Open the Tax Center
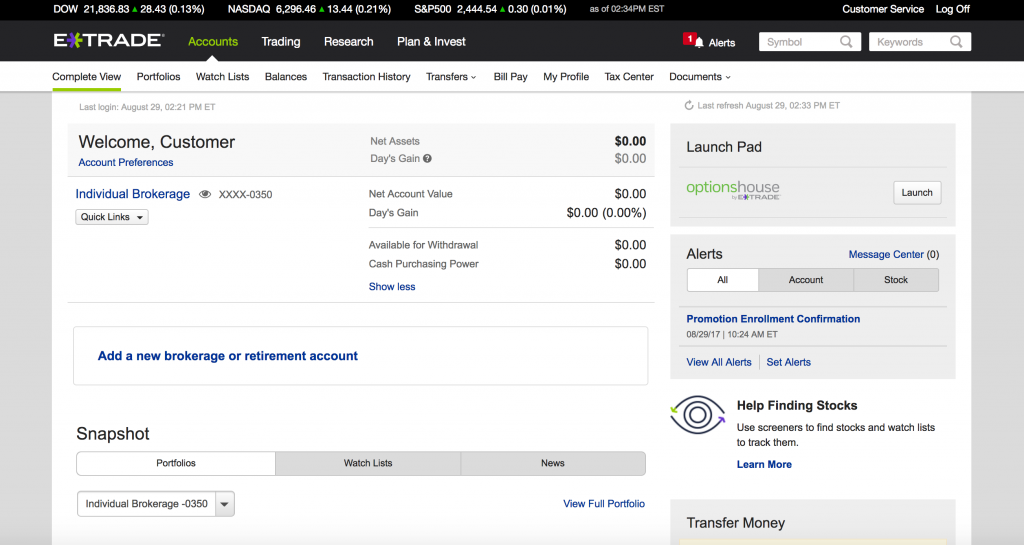Screen dimensions: 1024x545 point(629,76)
